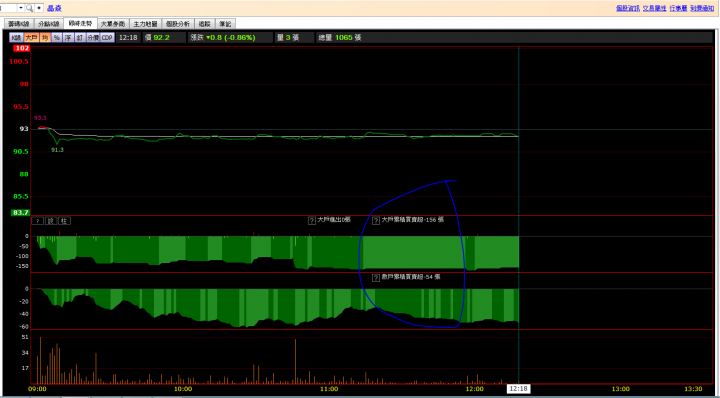Click the 設 settings button in sub-chart
Screen dimensions: 720x398
point(51,221)
